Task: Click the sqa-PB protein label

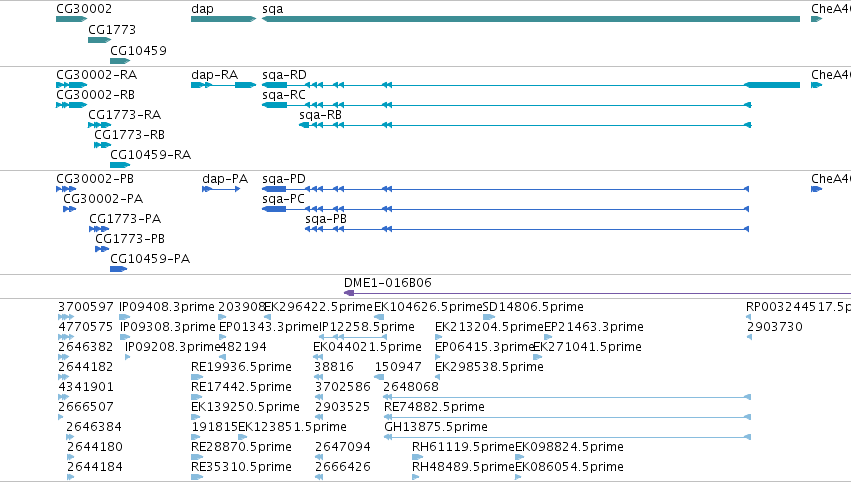Action: [x=326, y=219]
